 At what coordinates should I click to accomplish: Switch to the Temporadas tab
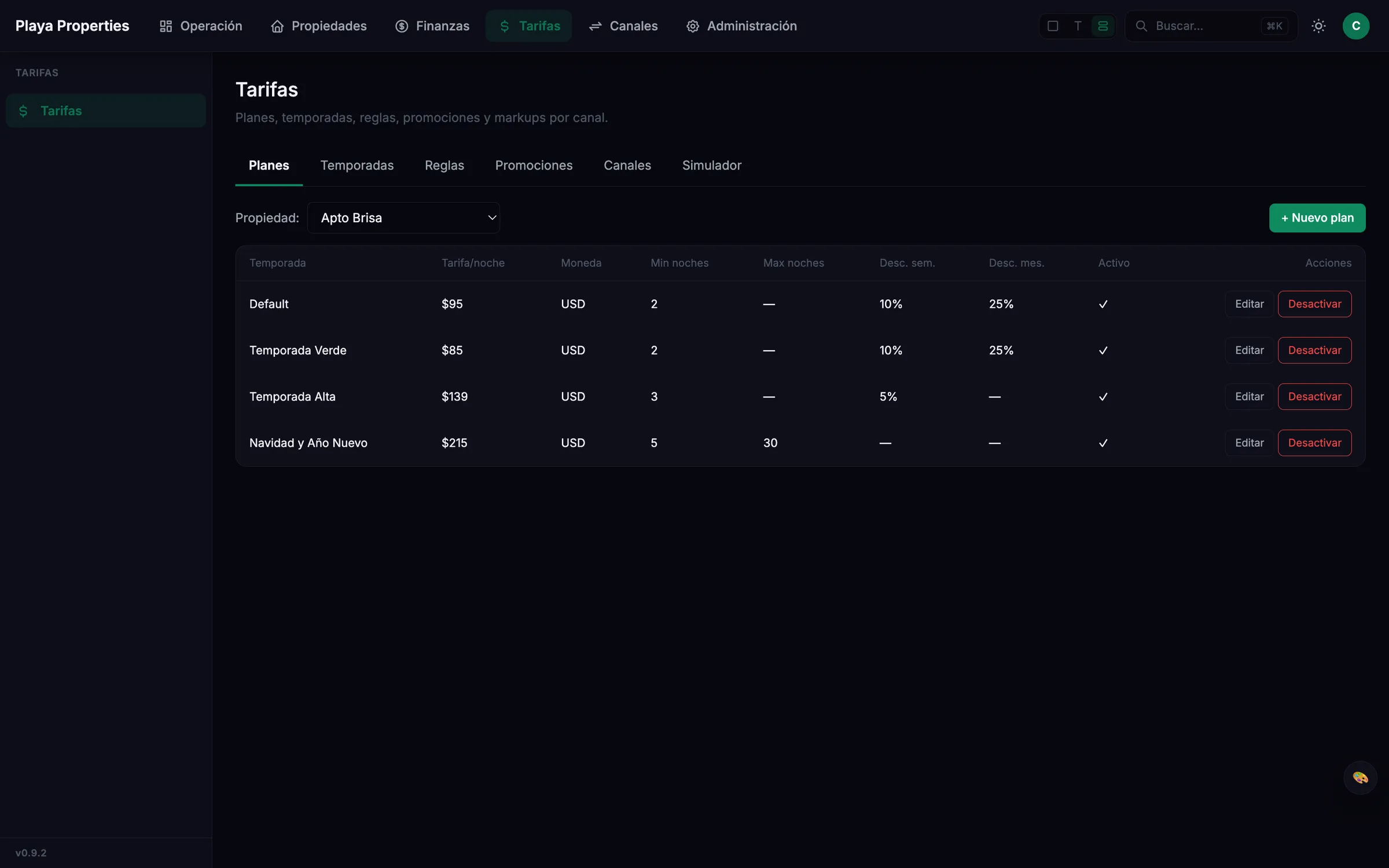click(357, 165)
